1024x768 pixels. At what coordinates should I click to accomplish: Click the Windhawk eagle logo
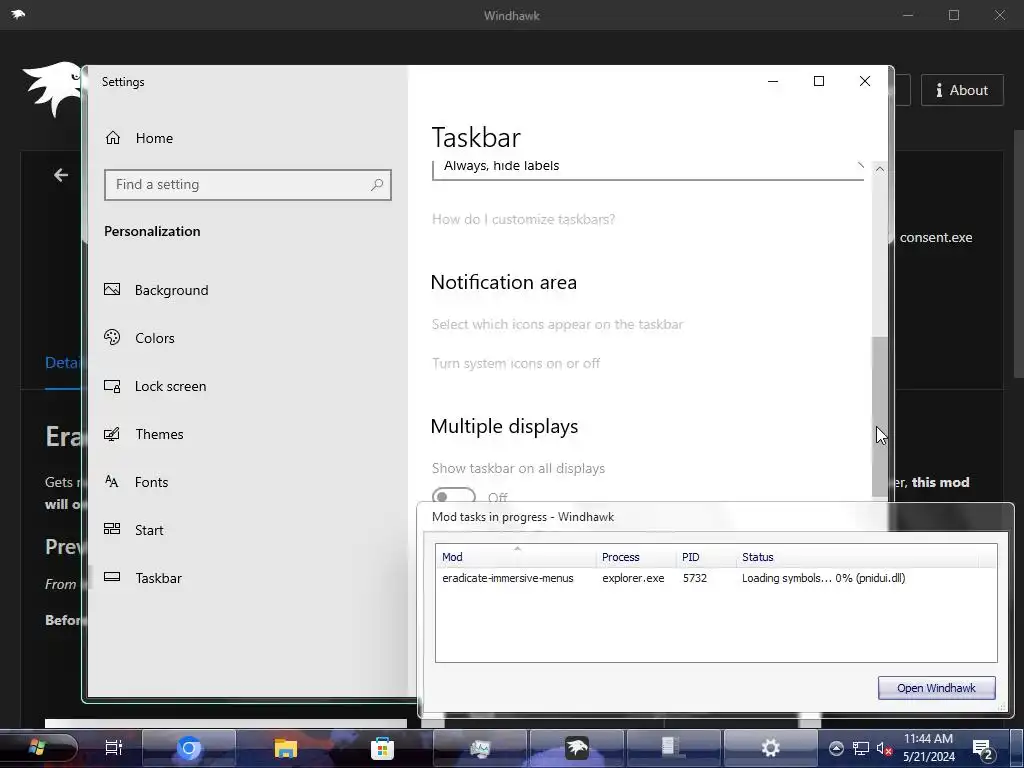51,89
